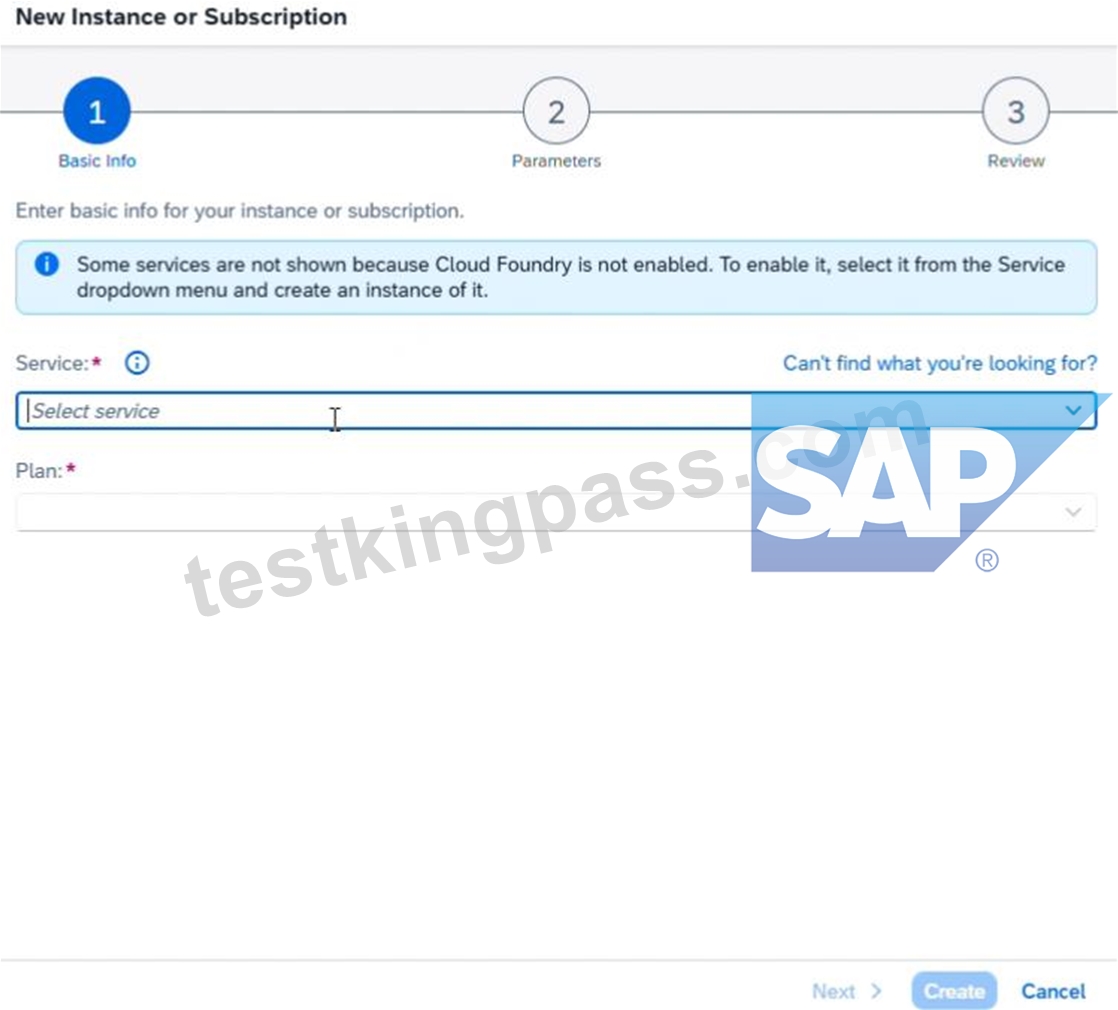Go to step 2 circle in wizard
Viewport: 1118px width, 1010px height.
point(556,110)
